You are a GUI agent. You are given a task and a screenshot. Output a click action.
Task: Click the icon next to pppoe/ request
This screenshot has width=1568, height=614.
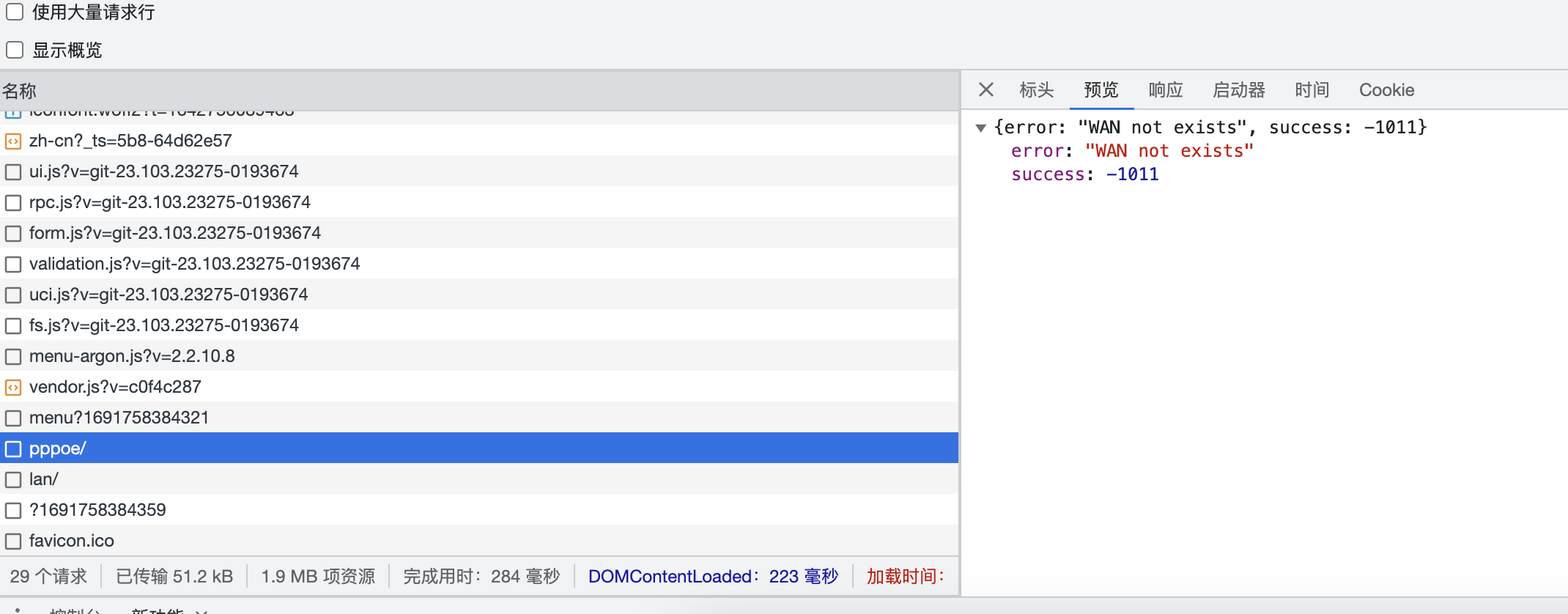click(13, 448)
